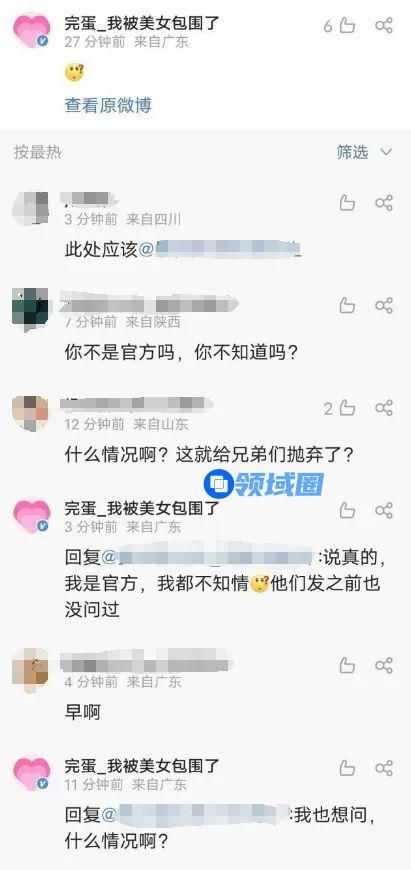The height and width of the screenshot is (870, 411).
Task: Open the top pink heart avatar profile
Action: pos(32,31)
